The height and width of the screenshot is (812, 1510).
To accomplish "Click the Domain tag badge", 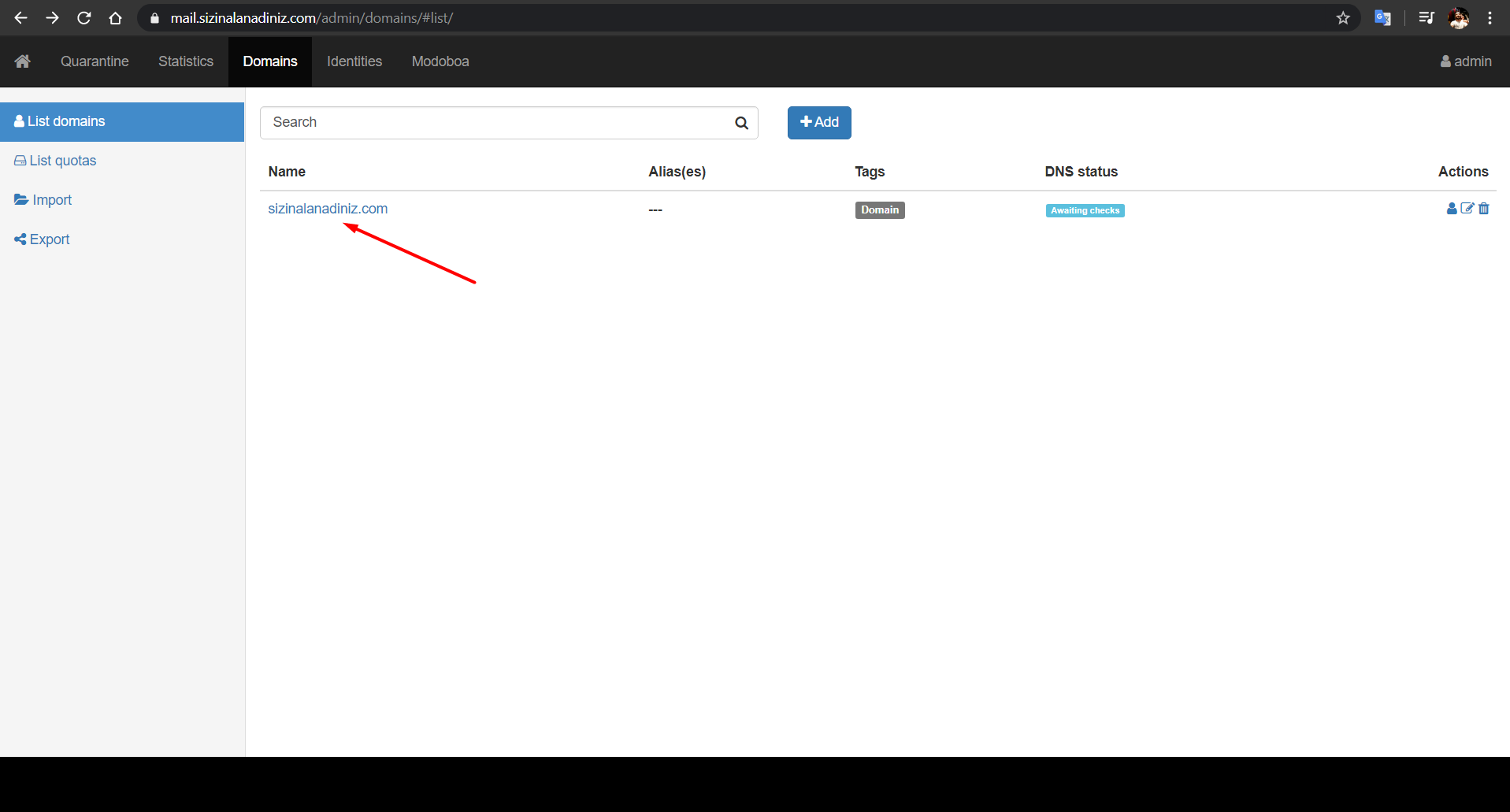I will click(880, 210).
